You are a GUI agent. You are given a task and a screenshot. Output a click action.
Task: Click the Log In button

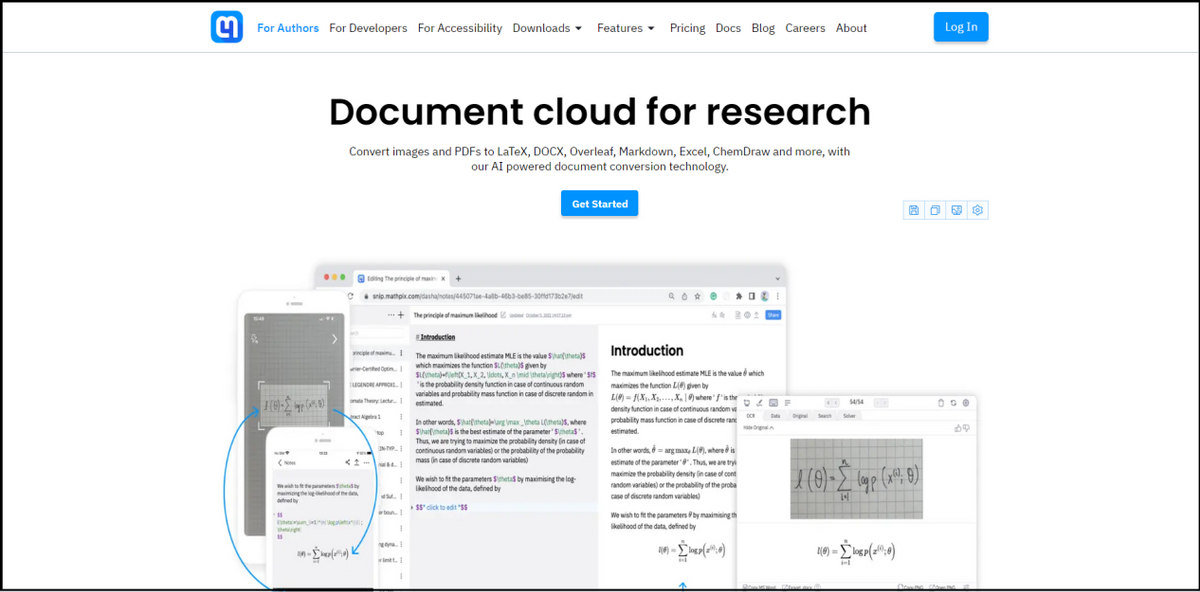pyautogui.click(x=961, y=27)
